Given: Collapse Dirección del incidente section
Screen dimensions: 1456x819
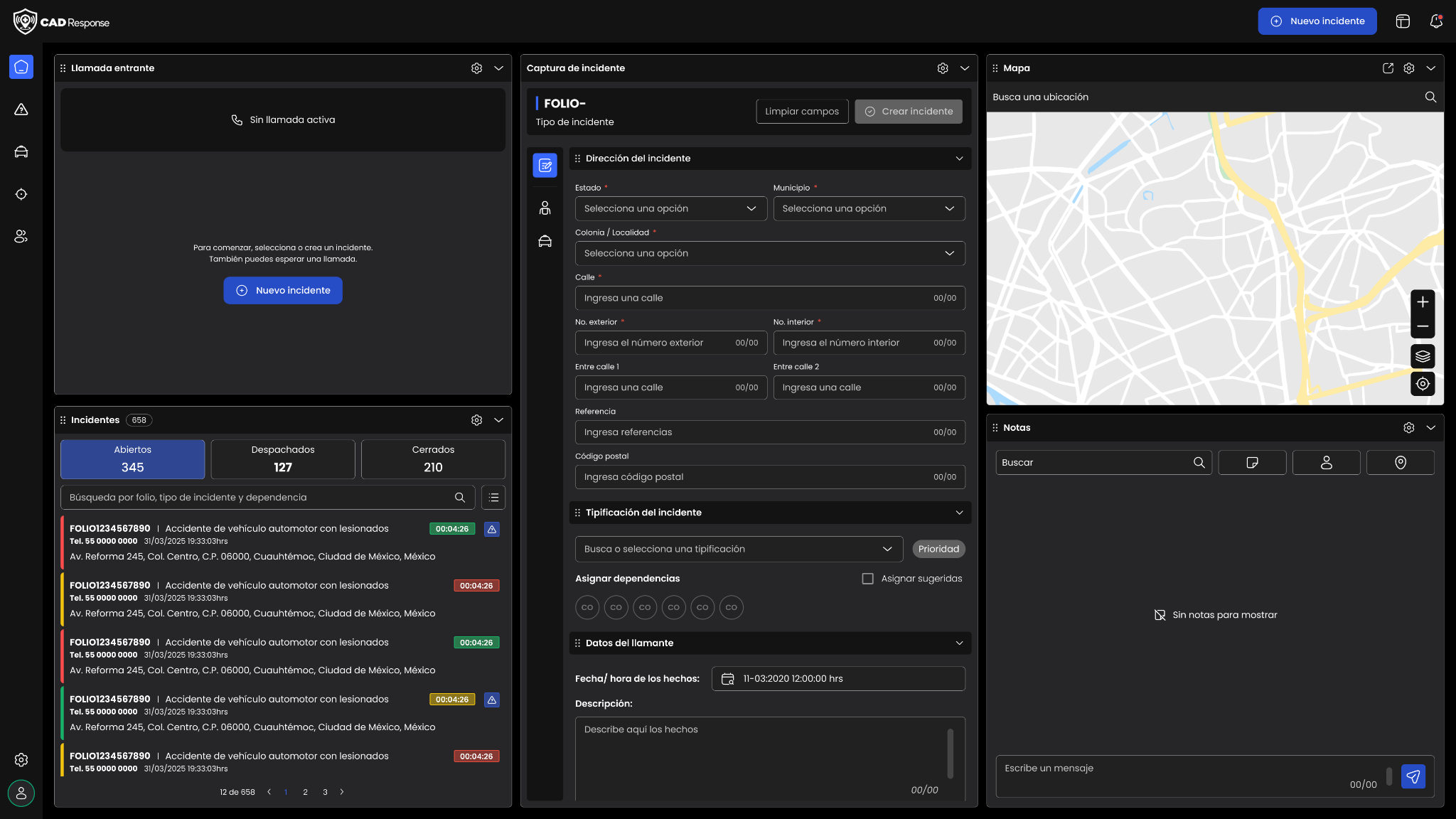Looking at the screenshot, I should (x=959, y=159).
